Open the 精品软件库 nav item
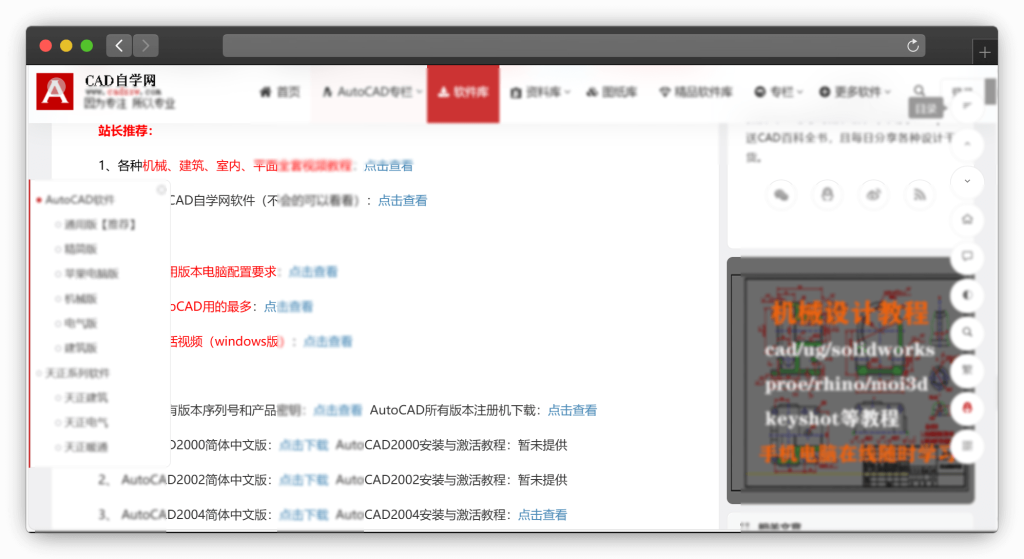The width and height of the screenshot is (1024, 559). [696, 92]
